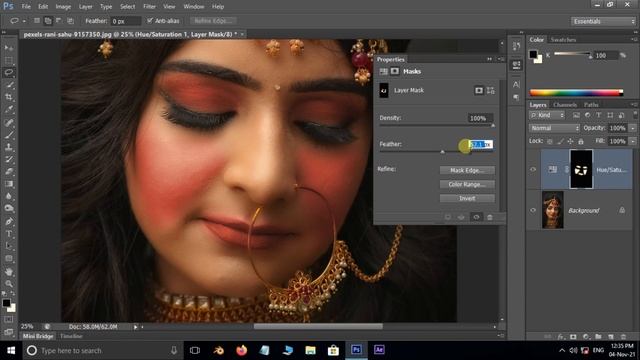Open the Normal blend mode dropdown
The height and width of the screenshot is (360, 640).
point(554,128)
